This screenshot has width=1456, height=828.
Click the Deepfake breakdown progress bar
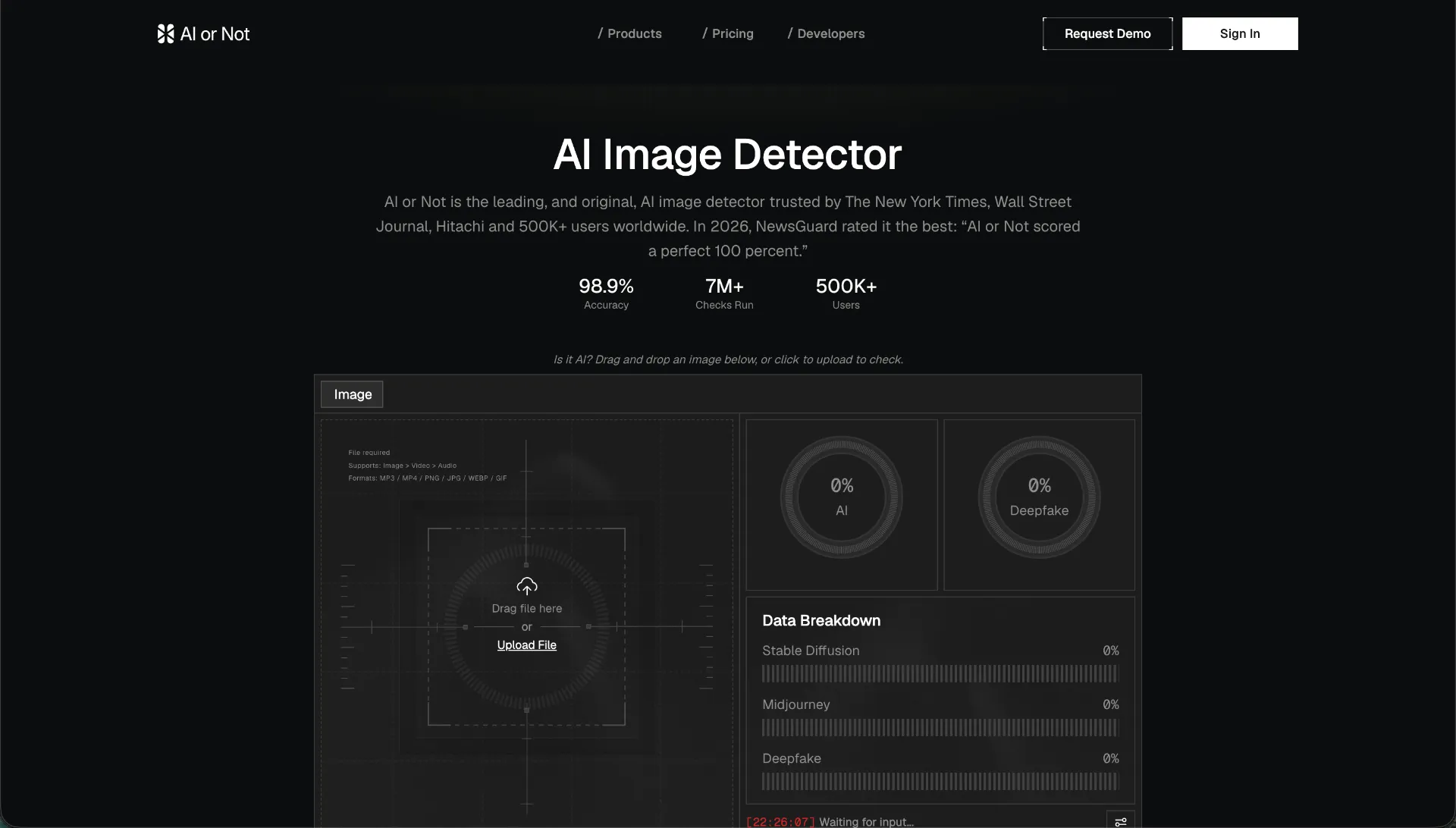940,781
